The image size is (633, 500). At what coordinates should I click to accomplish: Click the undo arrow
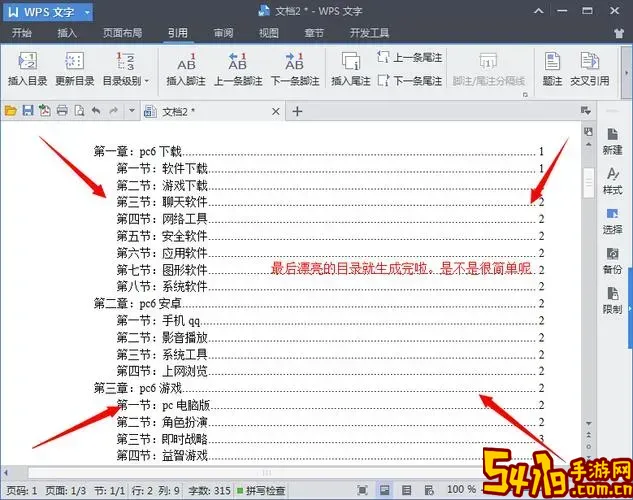96,111
